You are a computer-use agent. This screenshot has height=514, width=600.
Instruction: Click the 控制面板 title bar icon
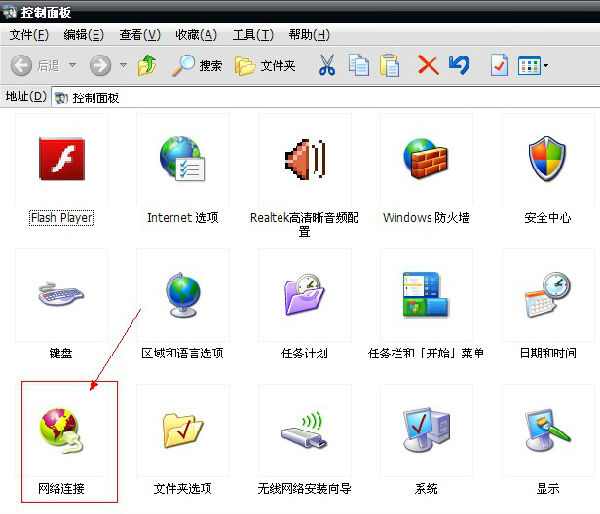9,12
